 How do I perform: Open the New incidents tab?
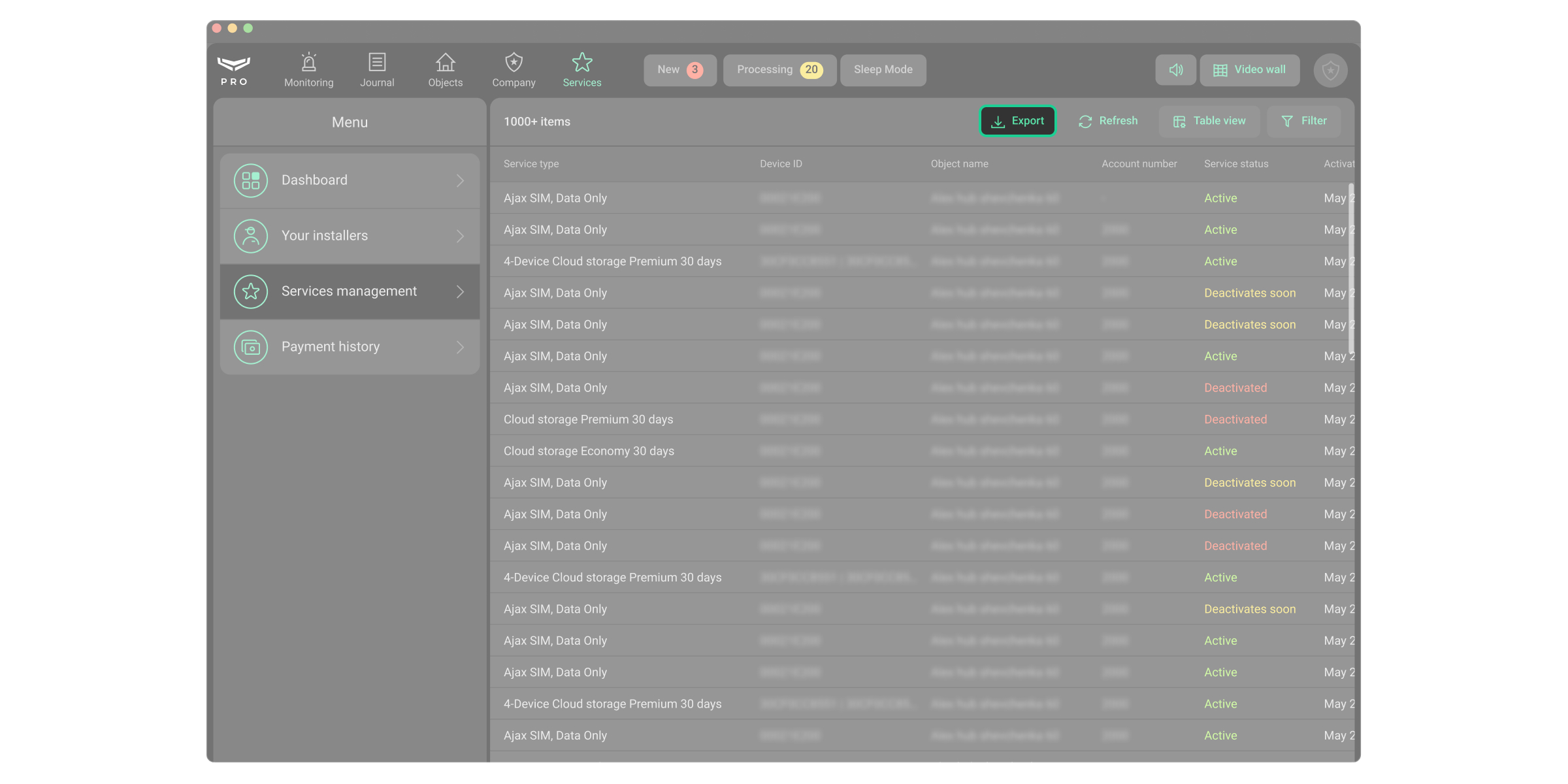coord(679,70)
